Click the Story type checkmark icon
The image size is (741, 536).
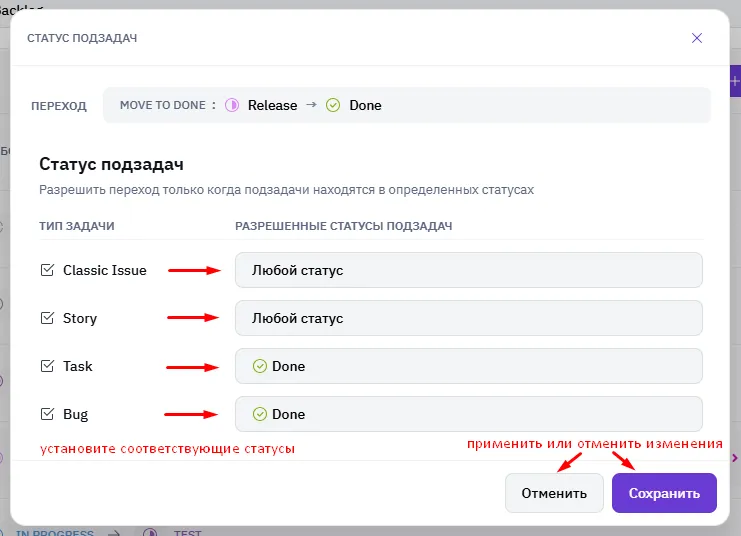coord(47,318)
